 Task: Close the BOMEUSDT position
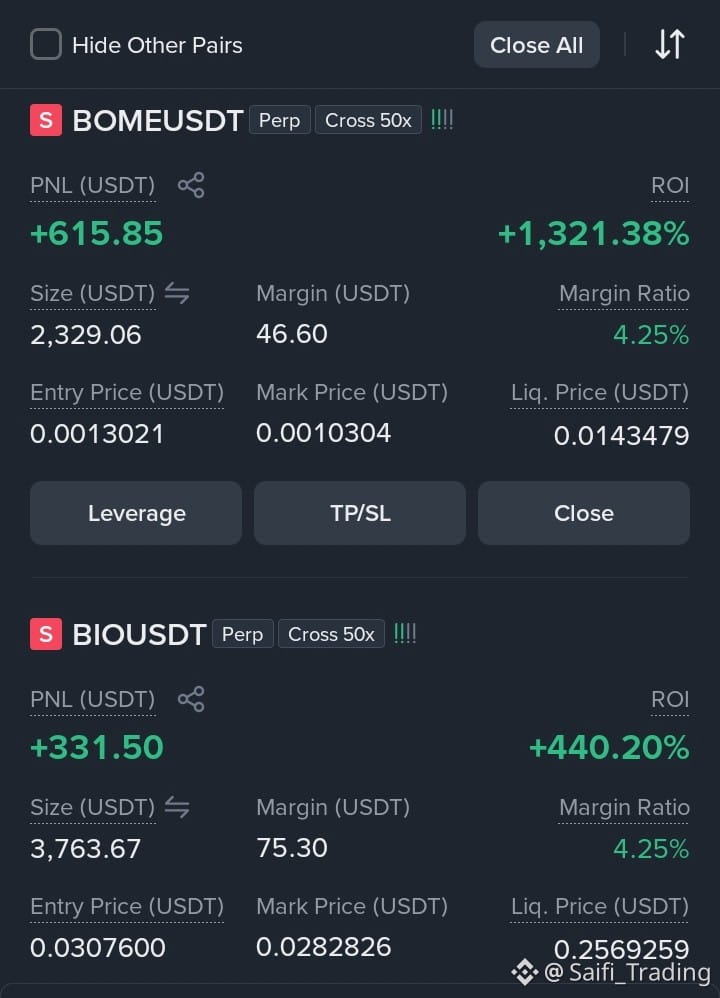point(584,513)
